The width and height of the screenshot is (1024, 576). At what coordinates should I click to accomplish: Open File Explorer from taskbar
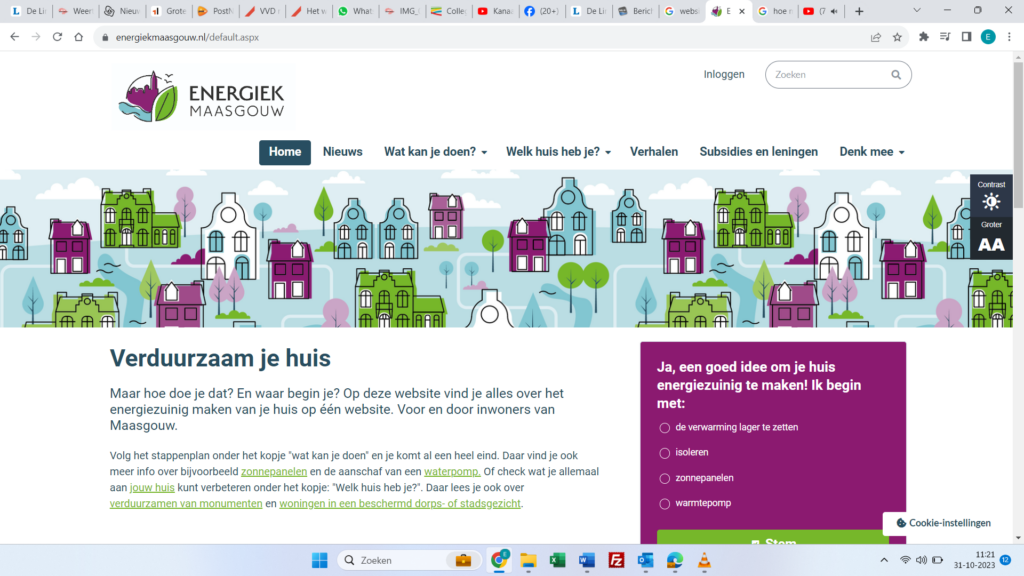coord(528,560)
